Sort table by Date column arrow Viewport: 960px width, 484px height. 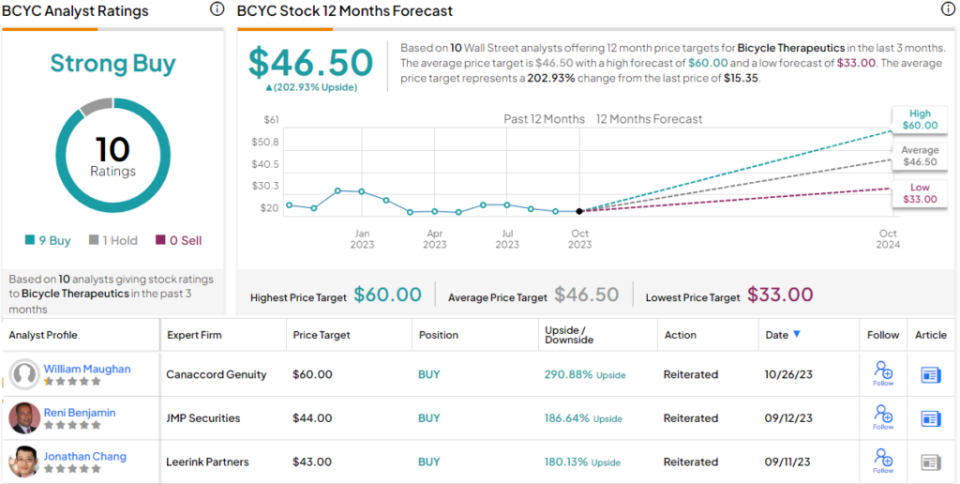pos(796,335)
